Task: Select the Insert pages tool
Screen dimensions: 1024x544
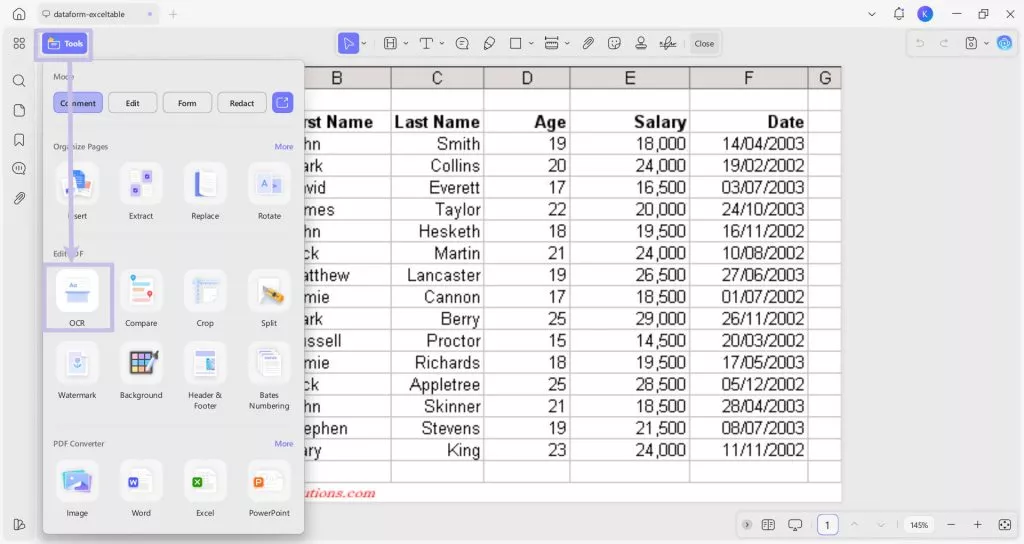Action: pyautogui.click(x=77, y=191)
